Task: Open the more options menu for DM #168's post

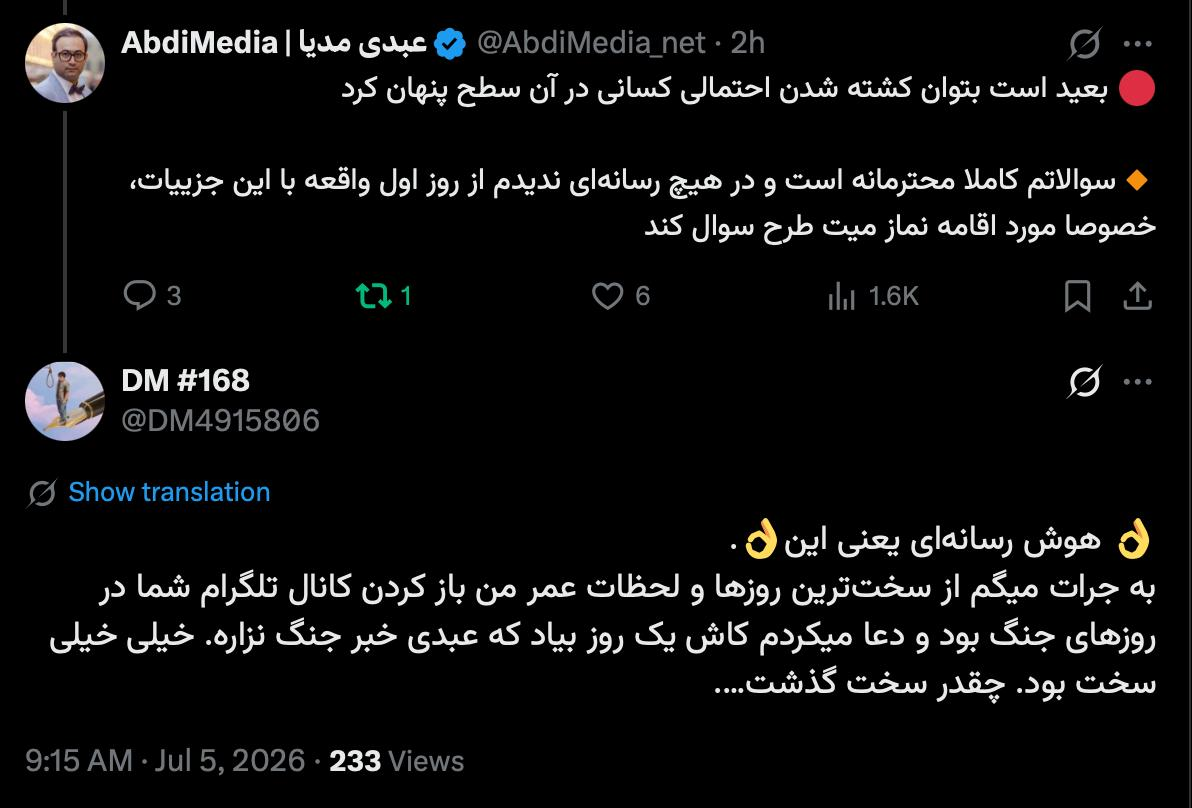Action: 1137,382
